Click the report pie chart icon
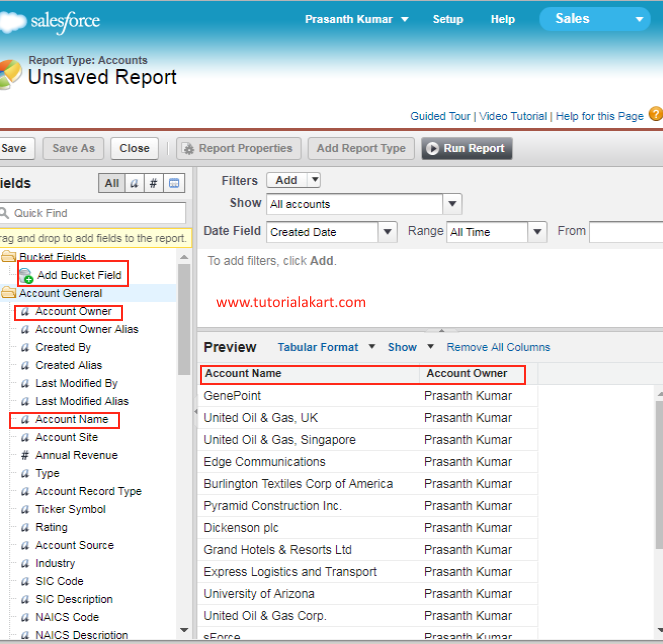663x644 pixels. pyautogui.click(x=10, y=74)
